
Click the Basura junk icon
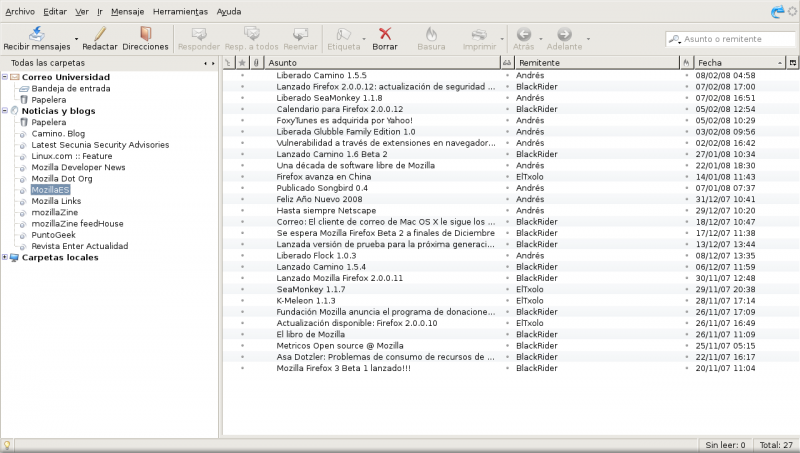[x=431, y=34]
